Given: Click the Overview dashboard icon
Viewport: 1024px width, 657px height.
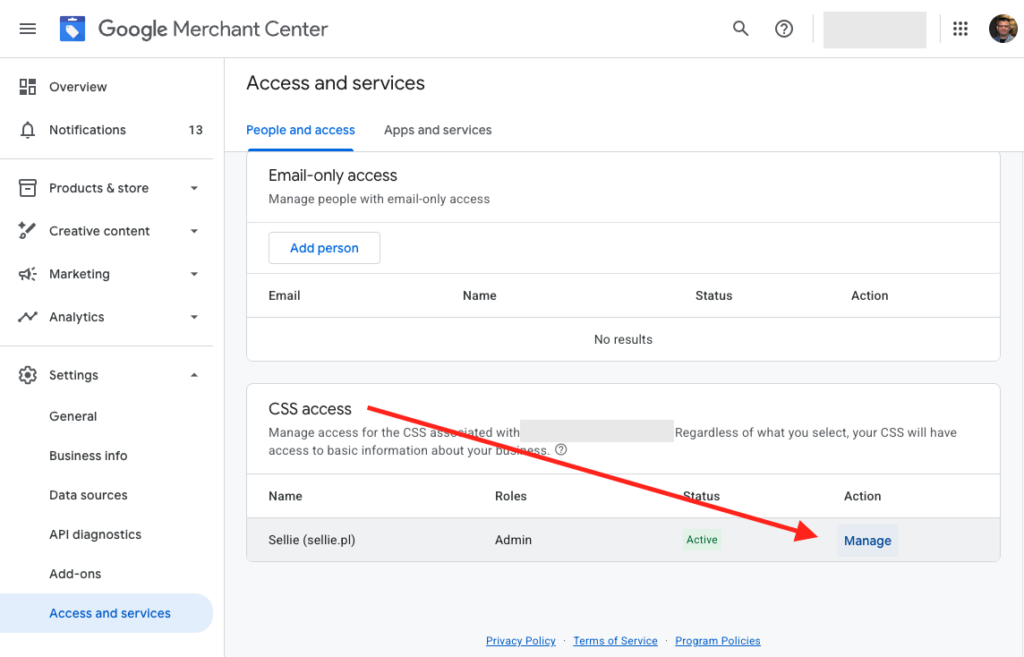Looking at the screenshot, I should (27, 87).
